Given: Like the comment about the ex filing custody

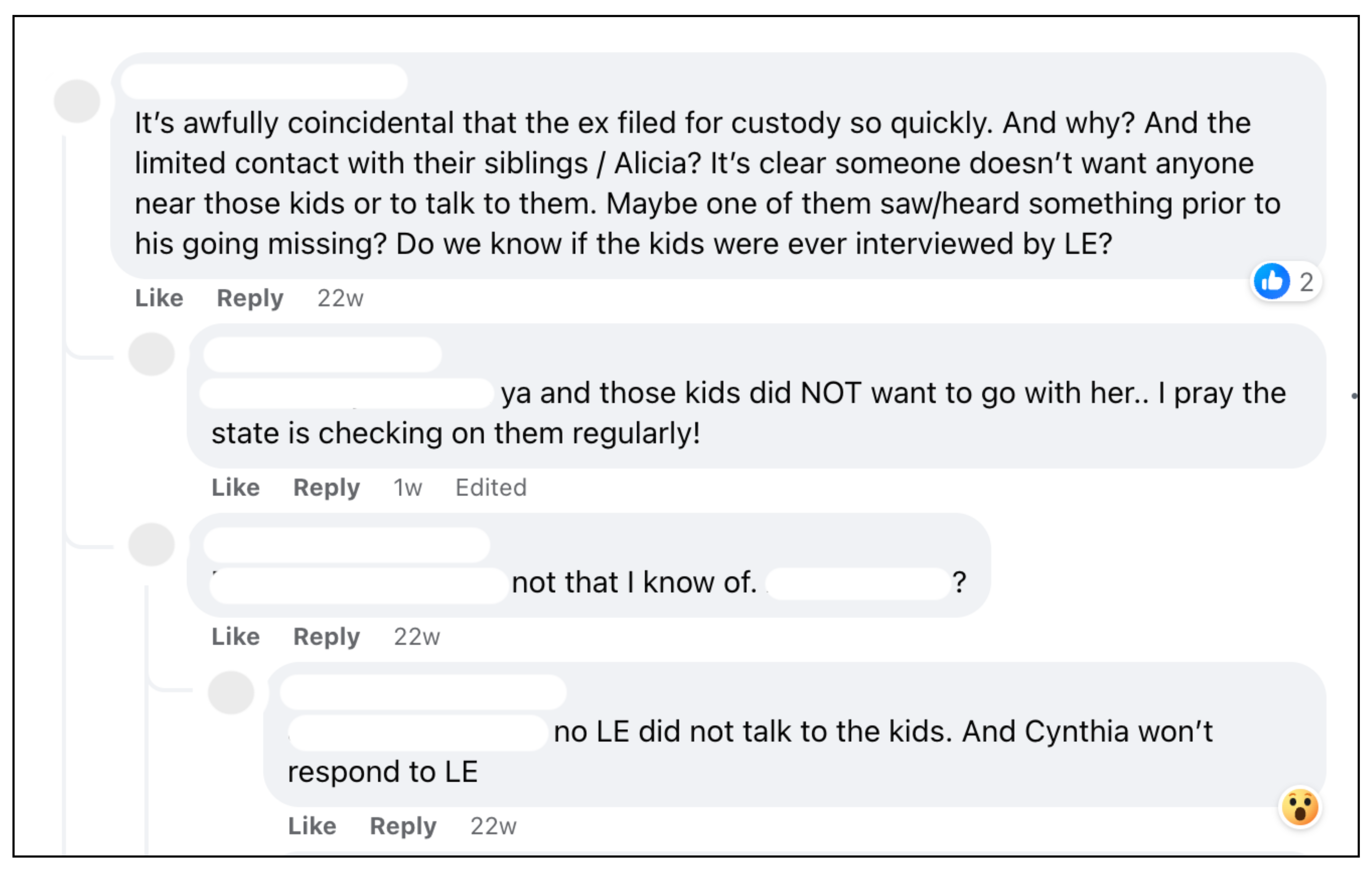Looking at the screenshot, I should tap(159, 298).
